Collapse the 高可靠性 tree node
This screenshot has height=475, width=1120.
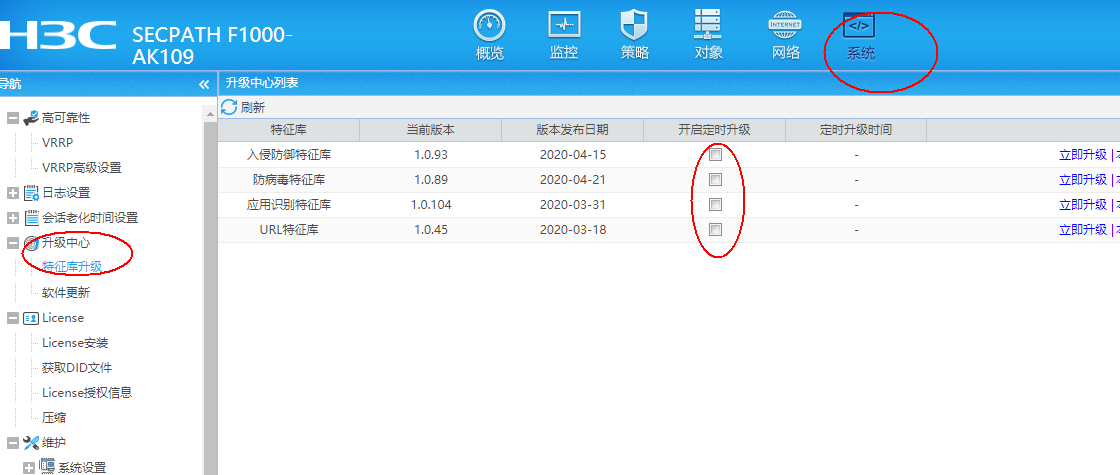tap(12, 118)
